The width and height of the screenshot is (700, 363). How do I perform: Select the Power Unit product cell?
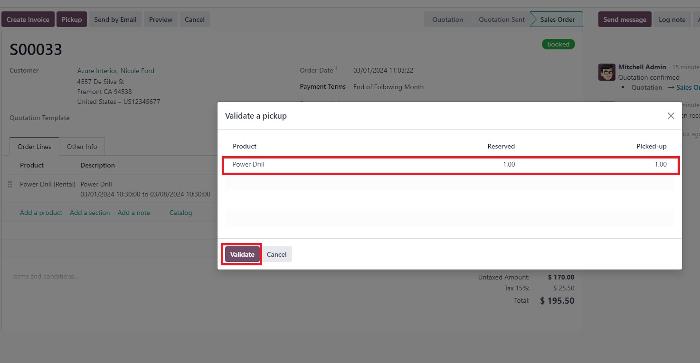point(248,164)
